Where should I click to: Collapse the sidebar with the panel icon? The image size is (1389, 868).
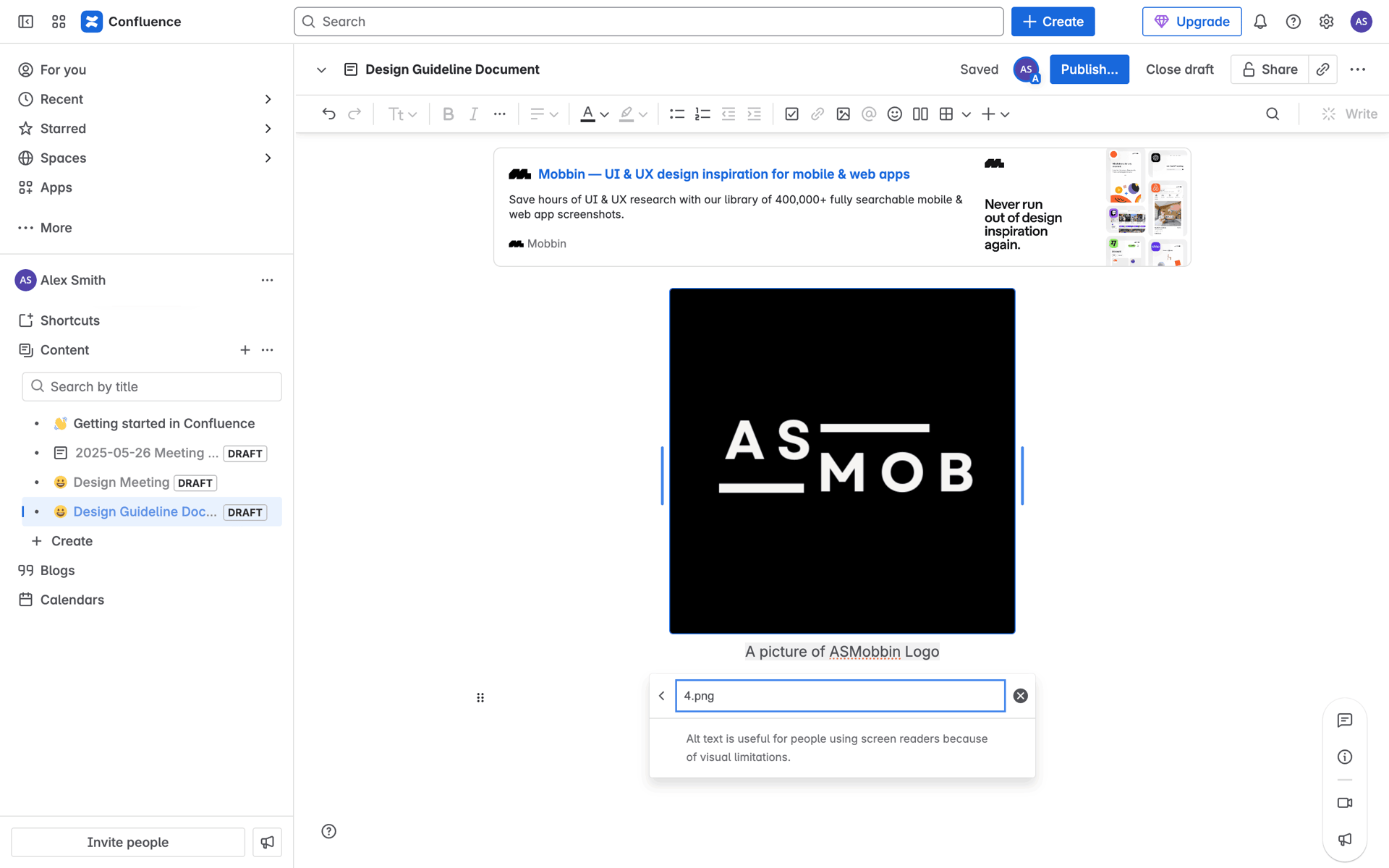[x=25, y=22]
